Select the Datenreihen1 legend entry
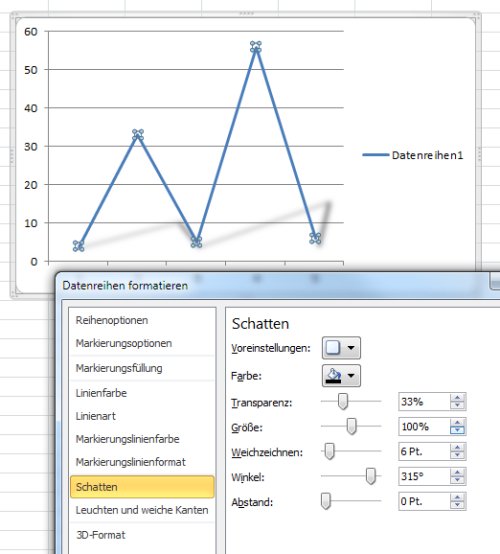This screenshot has width=500, height=554. click(x=413, y=155)
